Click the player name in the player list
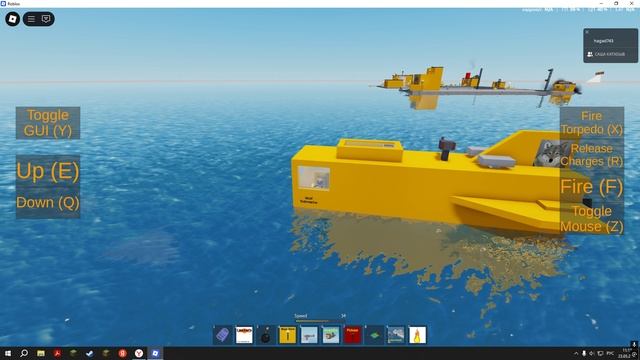640x360 pixels. pyautogui.click(x=603, y=41)
